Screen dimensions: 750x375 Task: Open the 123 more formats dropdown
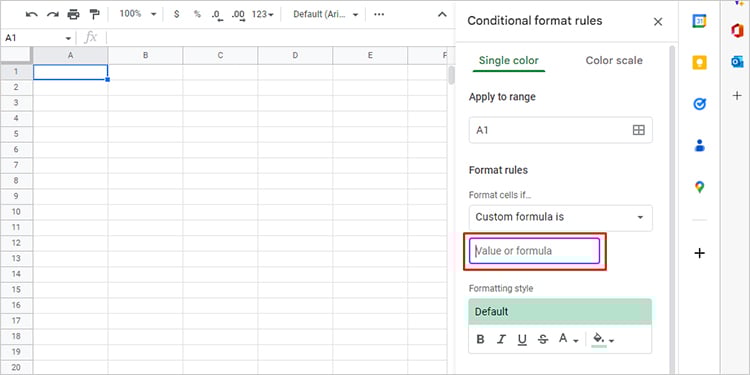[x=263, y=14]
